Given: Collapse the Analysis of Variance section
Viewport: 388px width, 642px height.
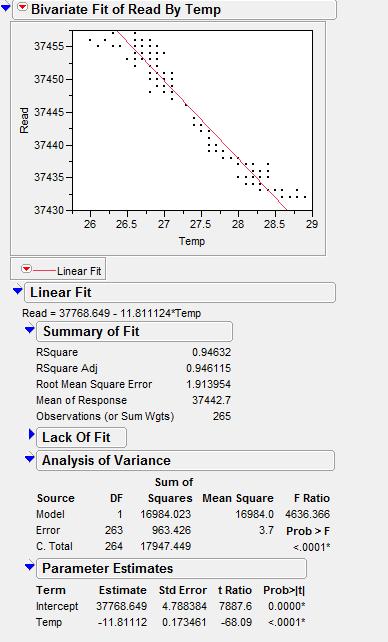Looking at the screenshot, I should tap(29, 459).
